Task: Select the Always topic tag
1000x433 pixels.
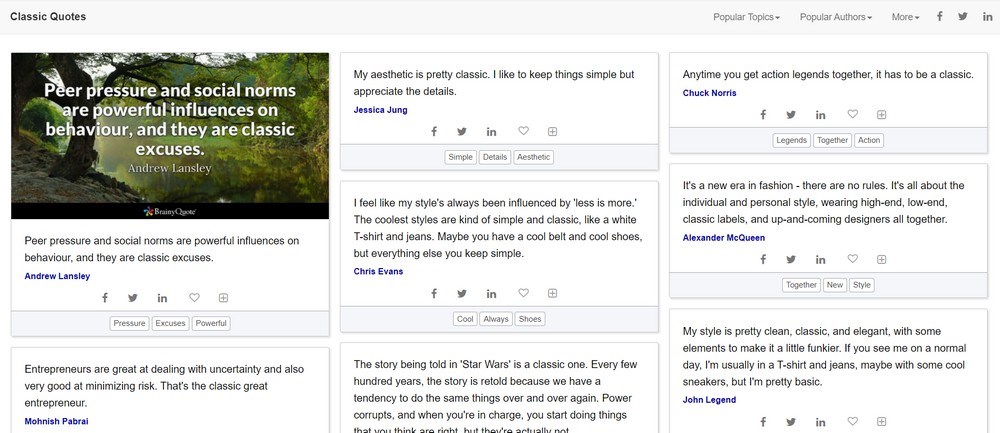Action: [496, 319]
